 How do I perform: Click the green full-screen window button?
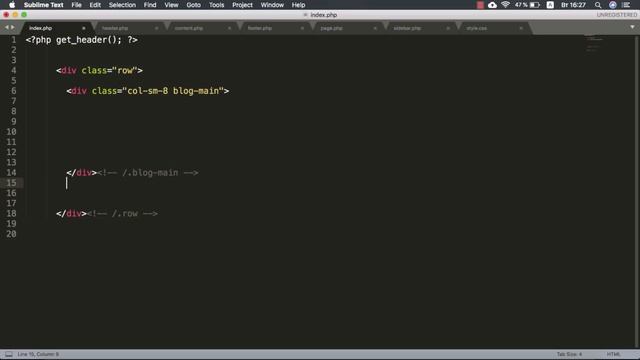click(x=24, y=15)
